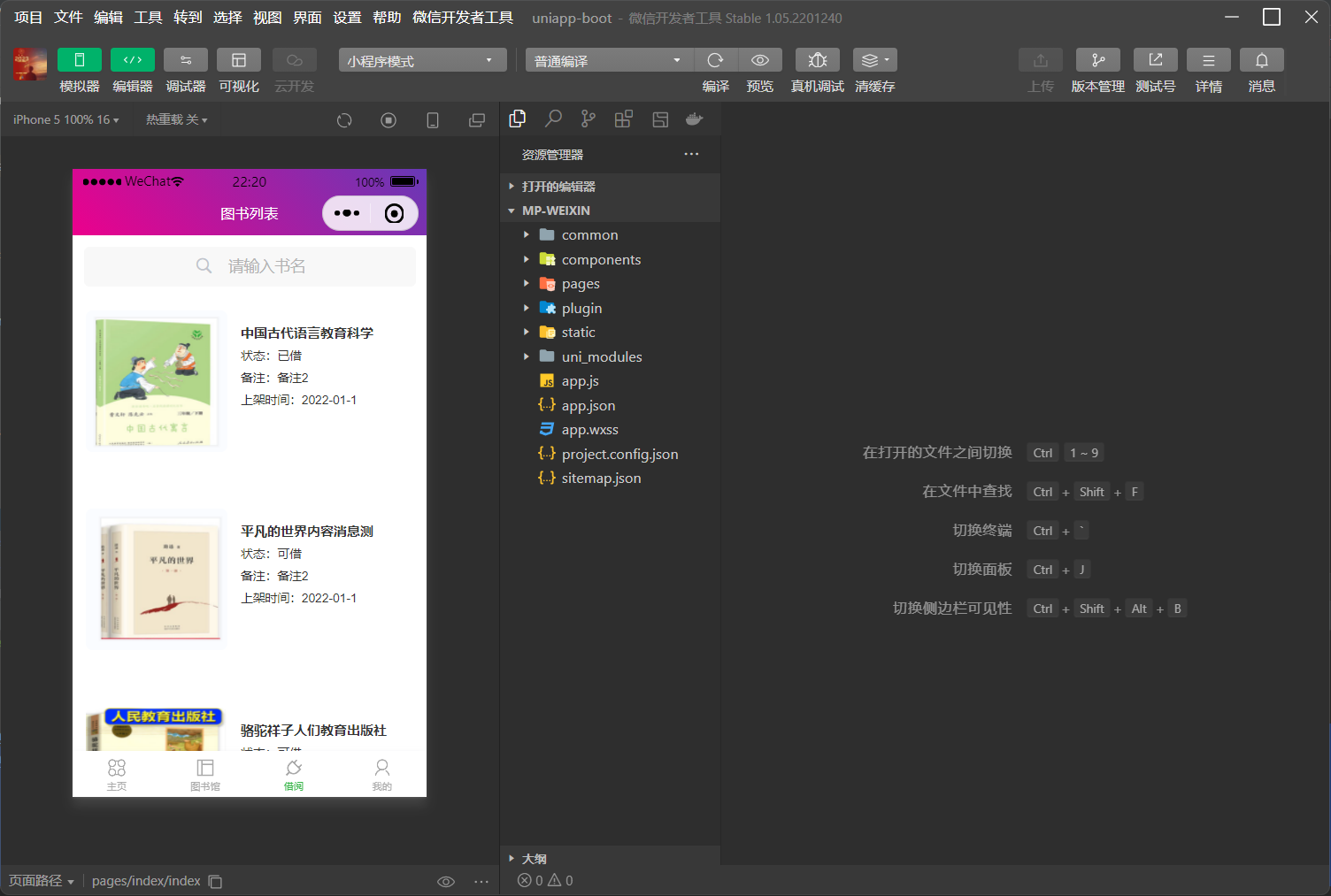Expand the pages folder
This screenshot has width=1331, height=896.
[x=610, y=284]
